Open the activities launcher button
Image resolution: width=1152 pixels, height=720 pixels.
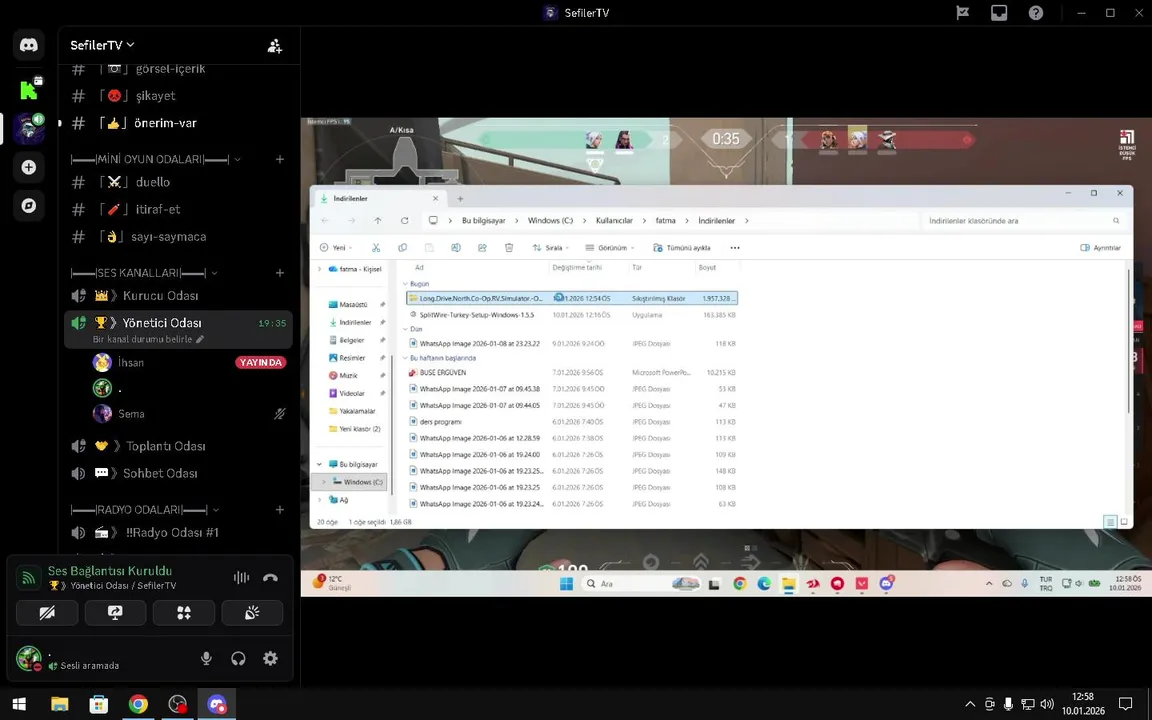[184, 613]
